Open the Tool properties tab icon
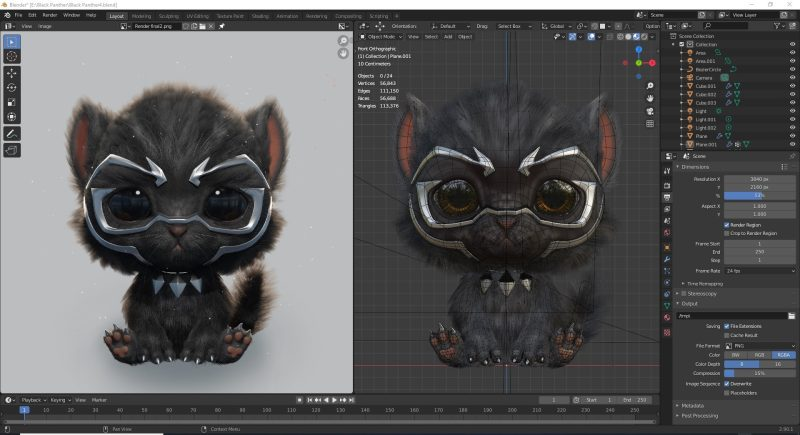Viewport: 800px width, 435px height. coord(667,171)
